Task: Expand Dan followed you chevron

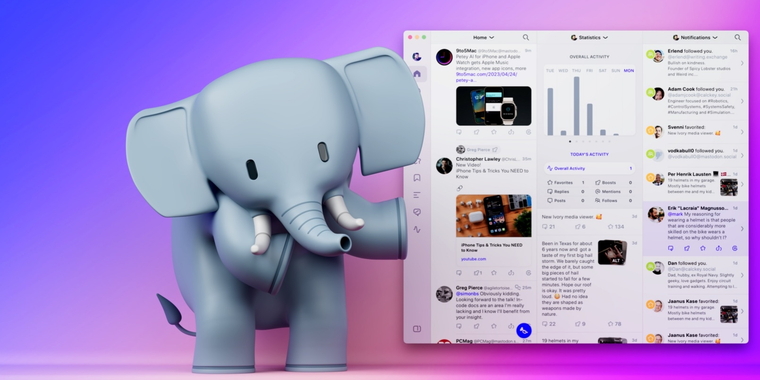Action: pos(742,276)
